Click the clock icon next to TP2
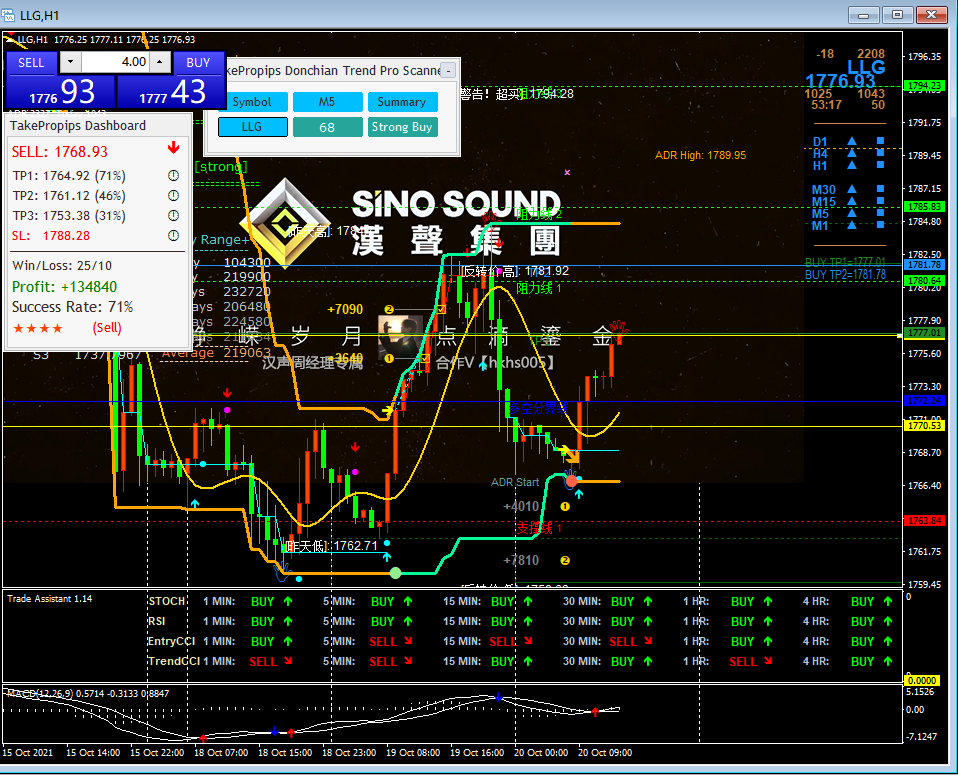Image resolution: width=958 pixels, height=775 pixels. (174, 196)
